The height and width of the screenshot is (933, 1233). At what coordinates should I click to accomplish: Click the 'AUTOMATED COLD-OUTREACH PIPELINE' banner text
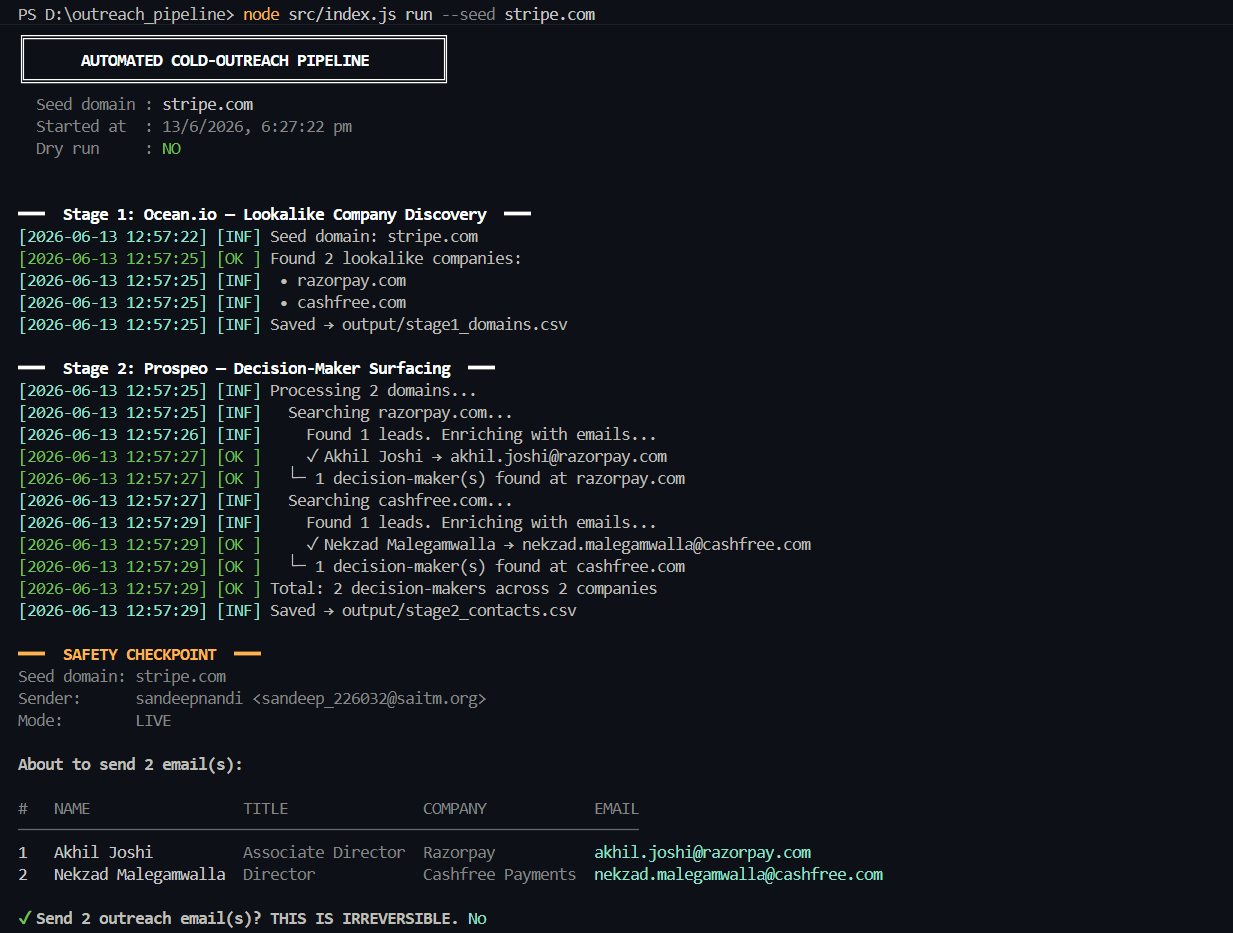pos(225,61)
